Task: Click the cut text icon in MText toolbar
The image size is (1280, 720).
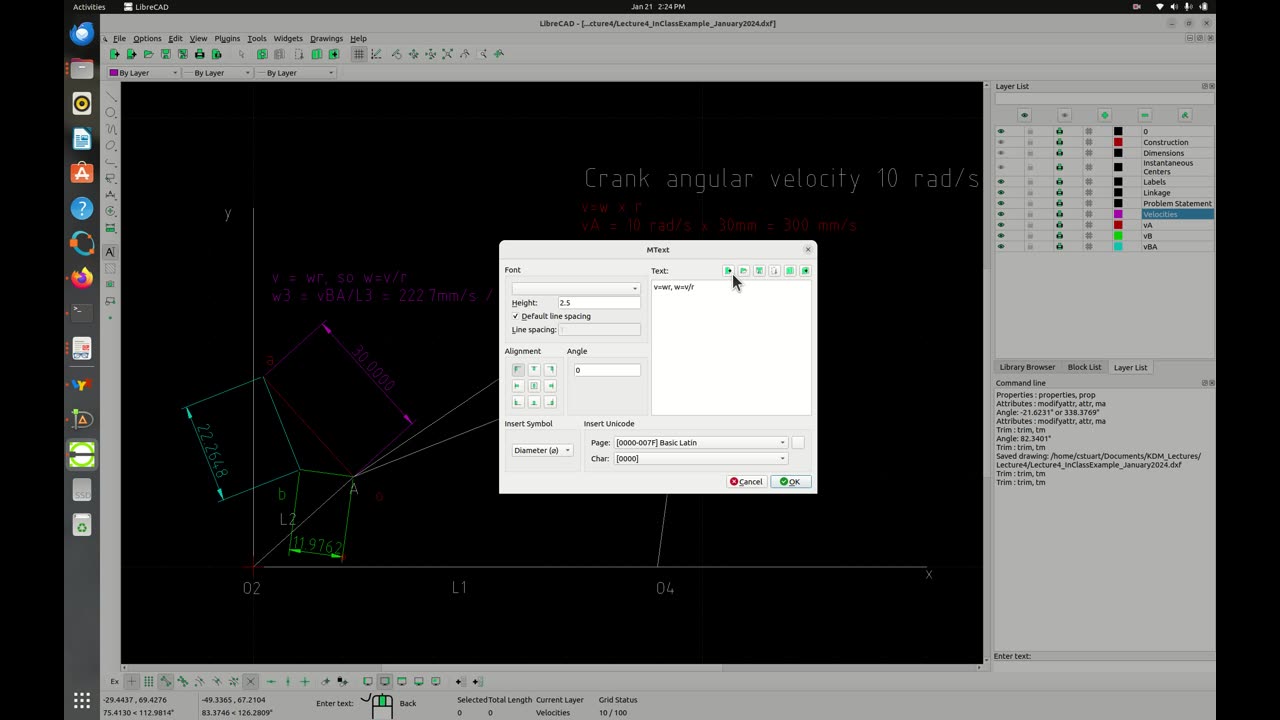Action: (774, 271)
